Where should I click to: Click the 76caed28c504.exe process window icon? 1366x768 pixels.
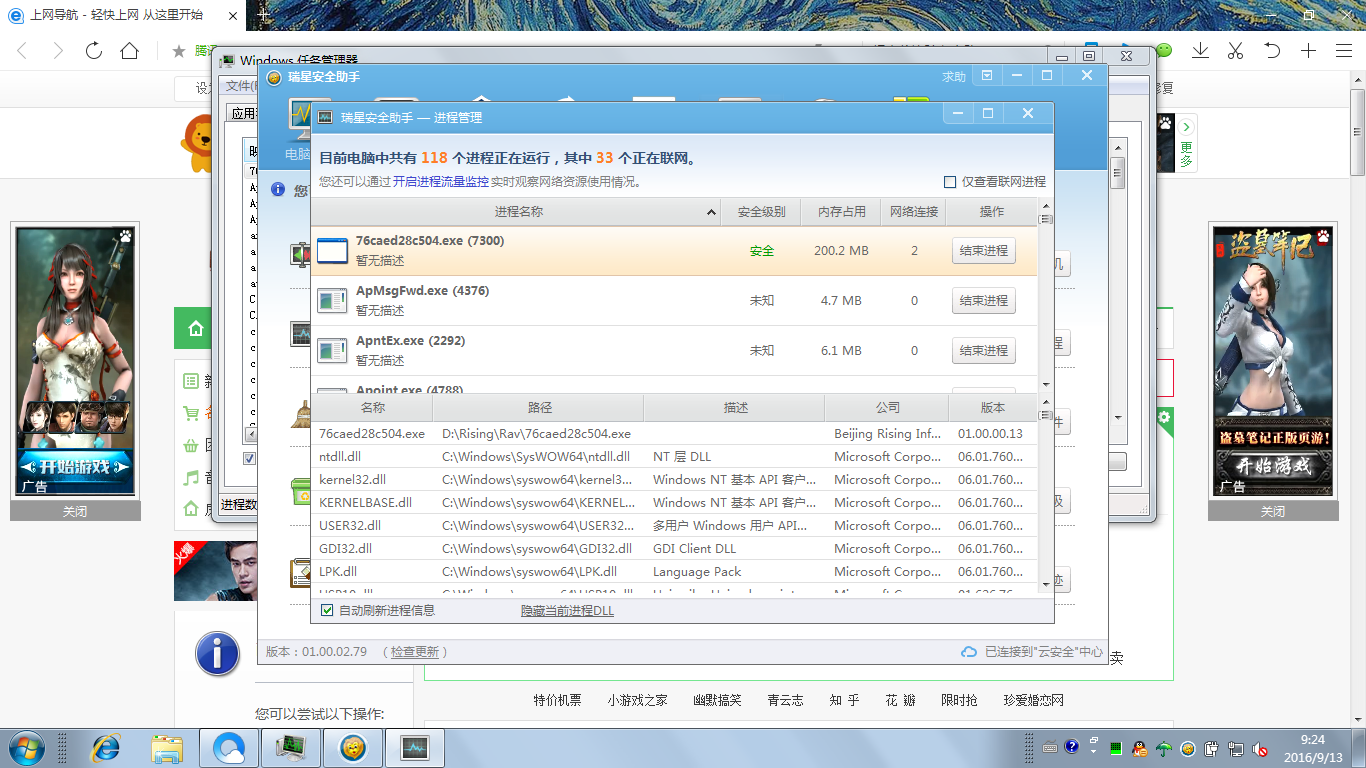pyautogui.click(x=333, y=250)
